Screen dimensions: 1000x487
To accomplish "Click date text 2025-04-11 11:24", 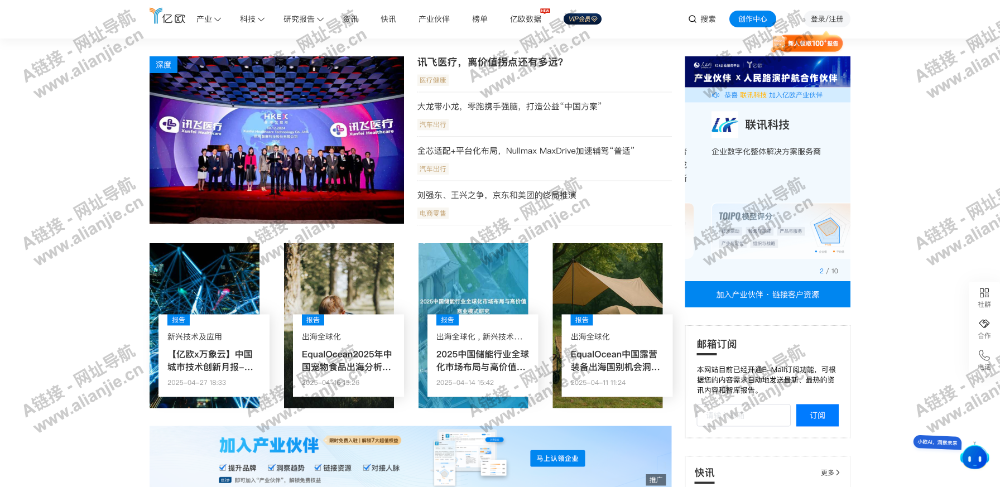I will click(x=600, y=382).
